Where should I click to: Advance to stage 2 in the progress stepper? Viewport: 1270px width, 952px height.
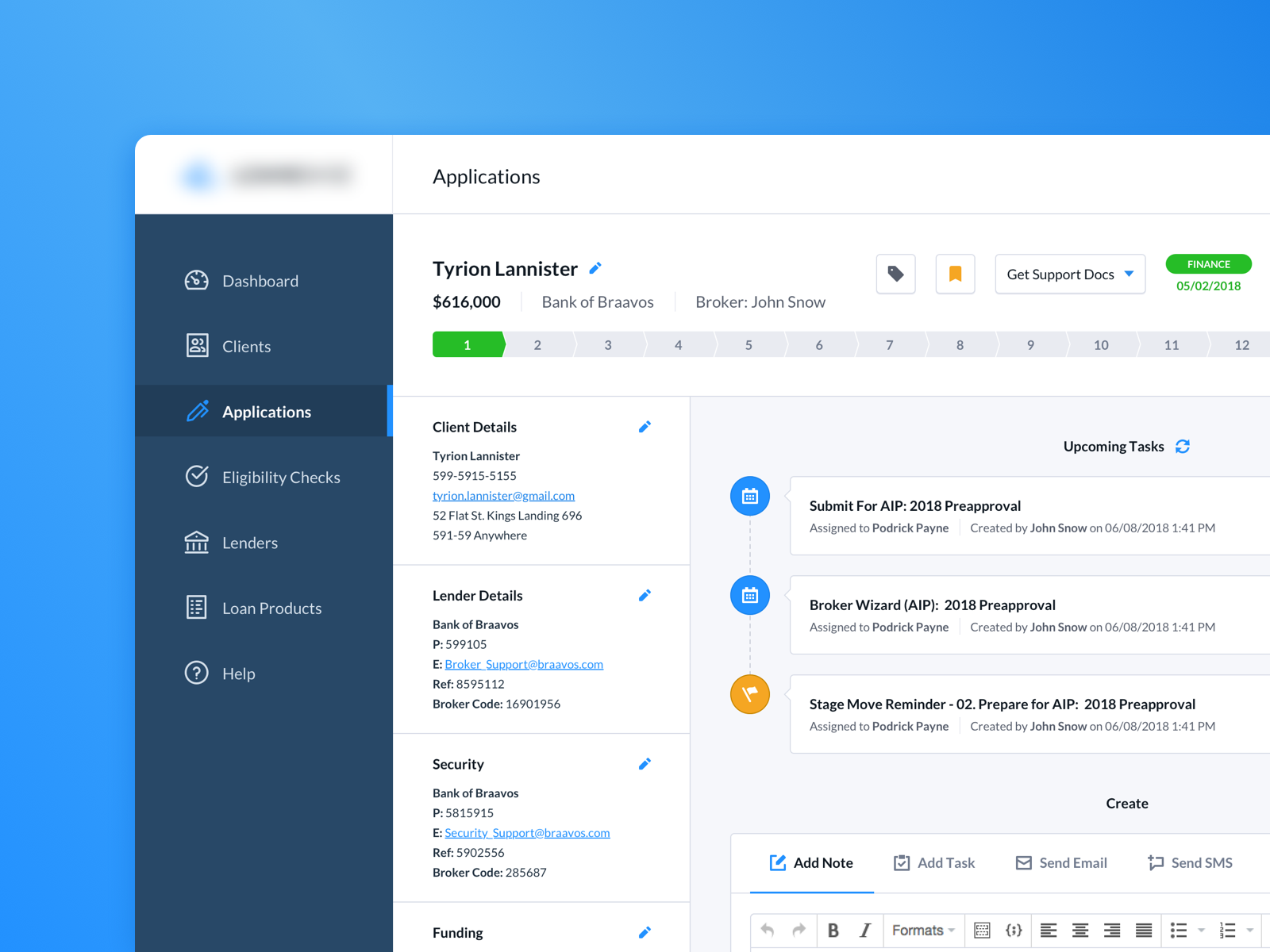[x=537, y=344]
